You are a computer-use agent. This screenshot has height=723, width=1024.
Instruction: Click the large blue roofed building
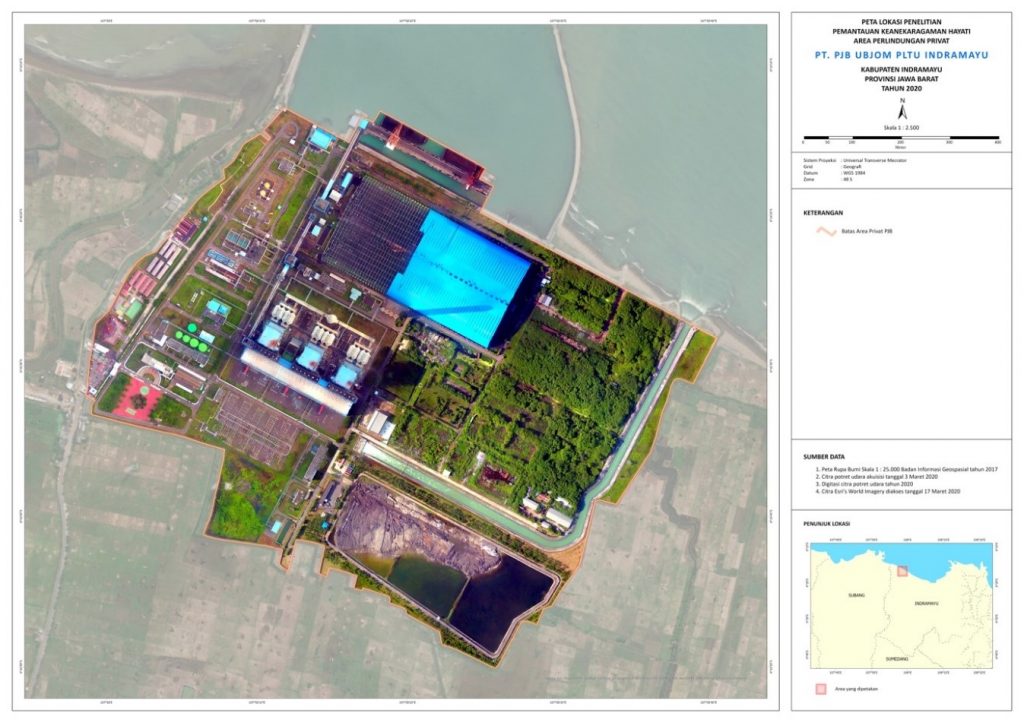(458, 277)
